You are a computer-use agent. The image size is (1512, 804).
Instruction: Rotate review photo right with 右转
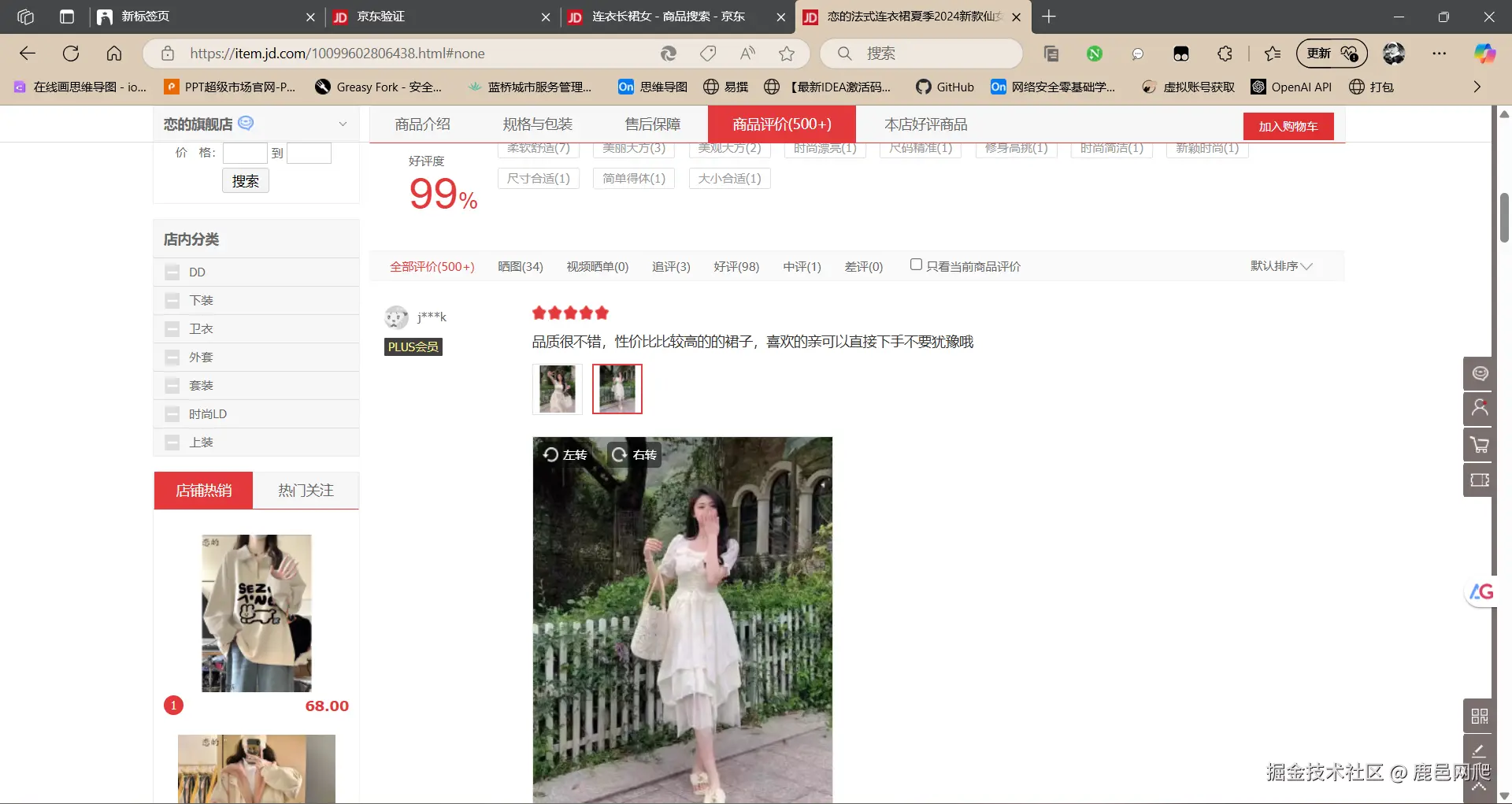634,454
